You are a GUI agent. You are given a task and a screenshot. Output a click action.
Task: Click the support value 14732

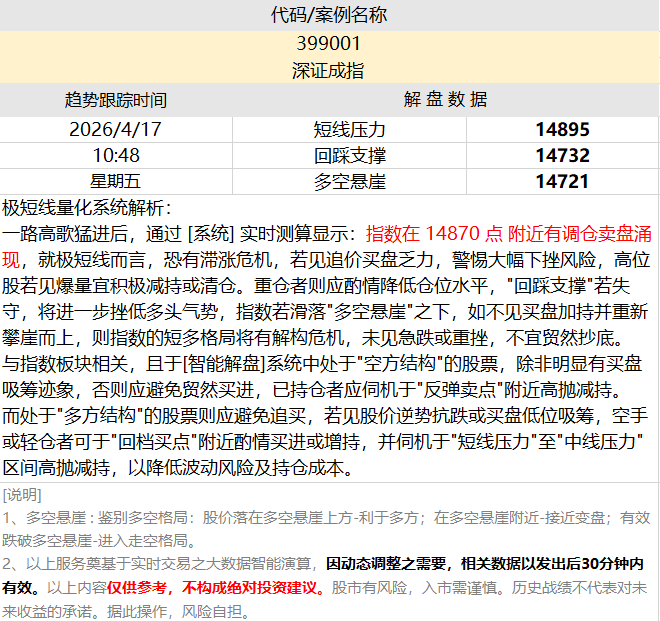pyautogui.click(x=562, y=155)
